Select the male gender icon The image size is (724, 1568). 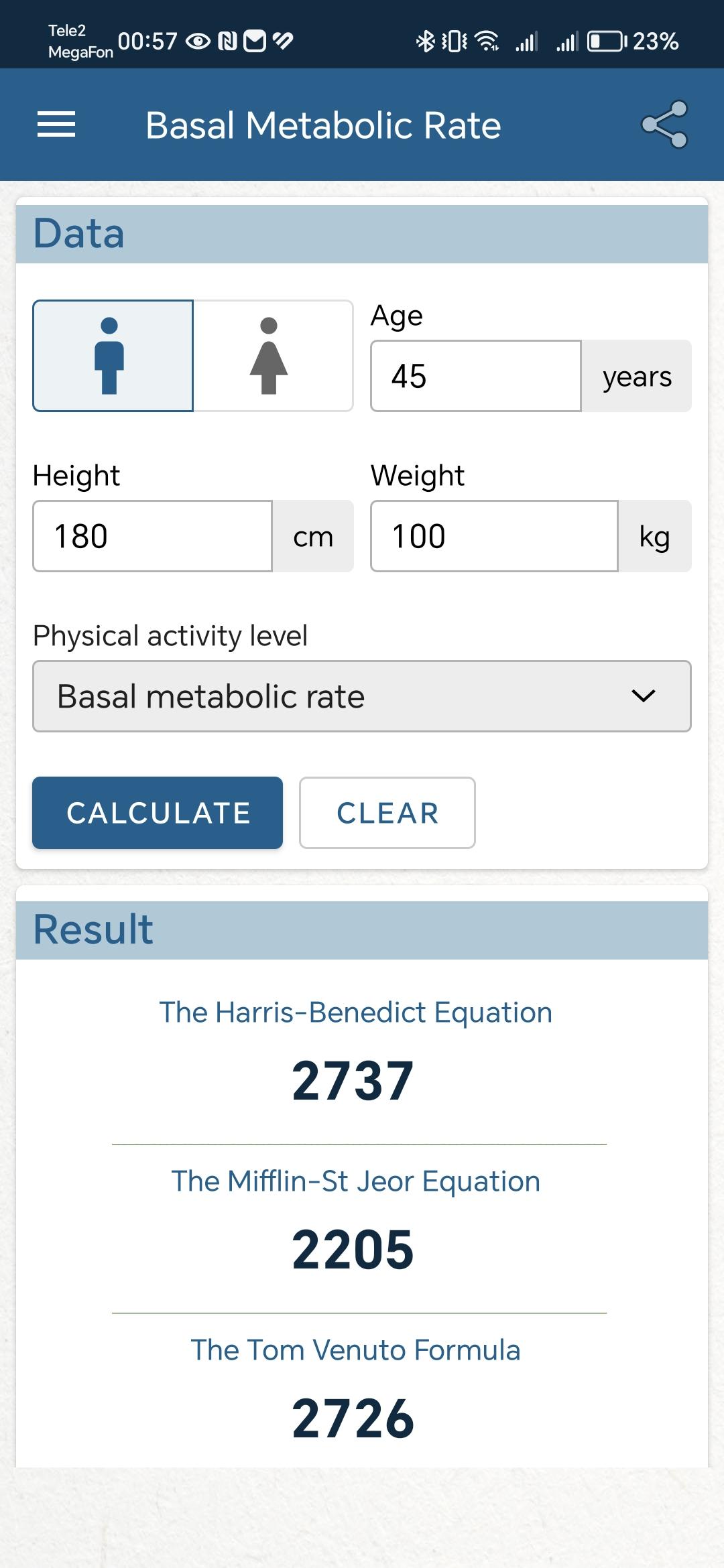coord(113,356)
